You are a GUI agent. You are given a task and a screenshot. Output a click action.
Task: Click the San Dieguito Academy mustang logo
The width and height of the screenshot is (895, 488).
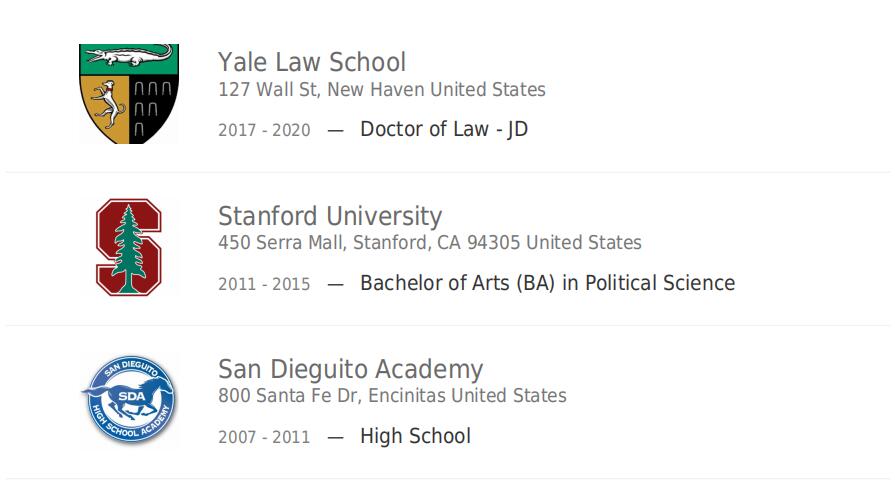click(x=129, y=400)
